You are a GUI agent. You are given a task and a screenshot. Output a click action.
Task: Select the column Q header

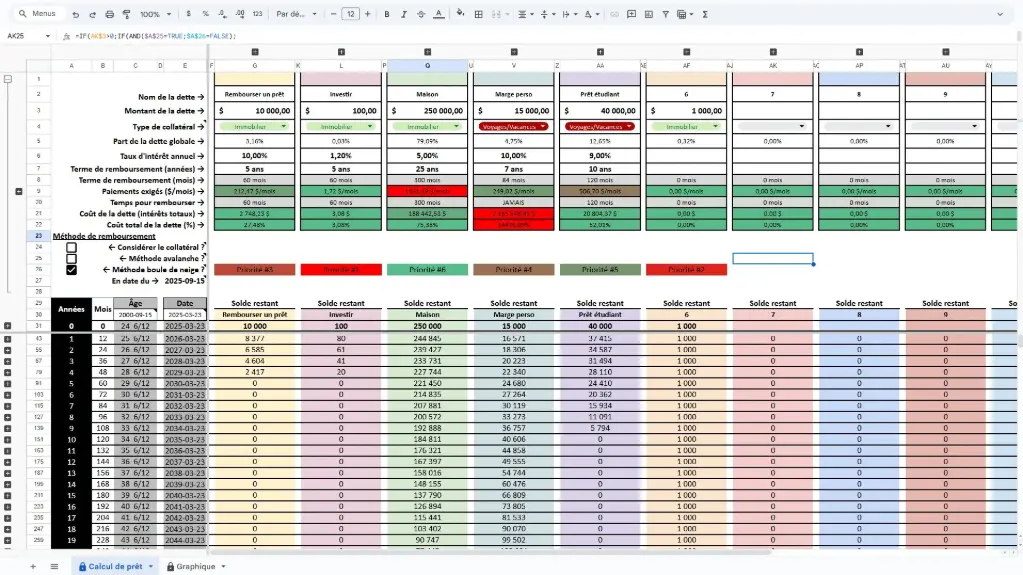(427, 65)
